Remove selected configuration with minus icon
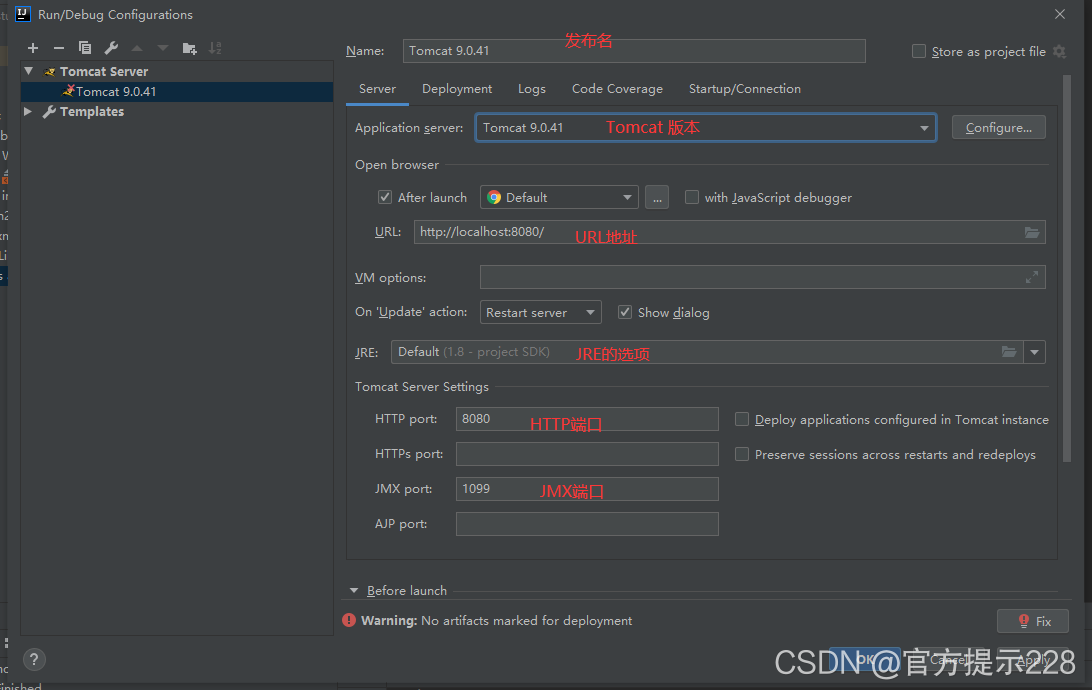Image resolution: width=1092 pixels, height=690 pixels. click(58, 48)
